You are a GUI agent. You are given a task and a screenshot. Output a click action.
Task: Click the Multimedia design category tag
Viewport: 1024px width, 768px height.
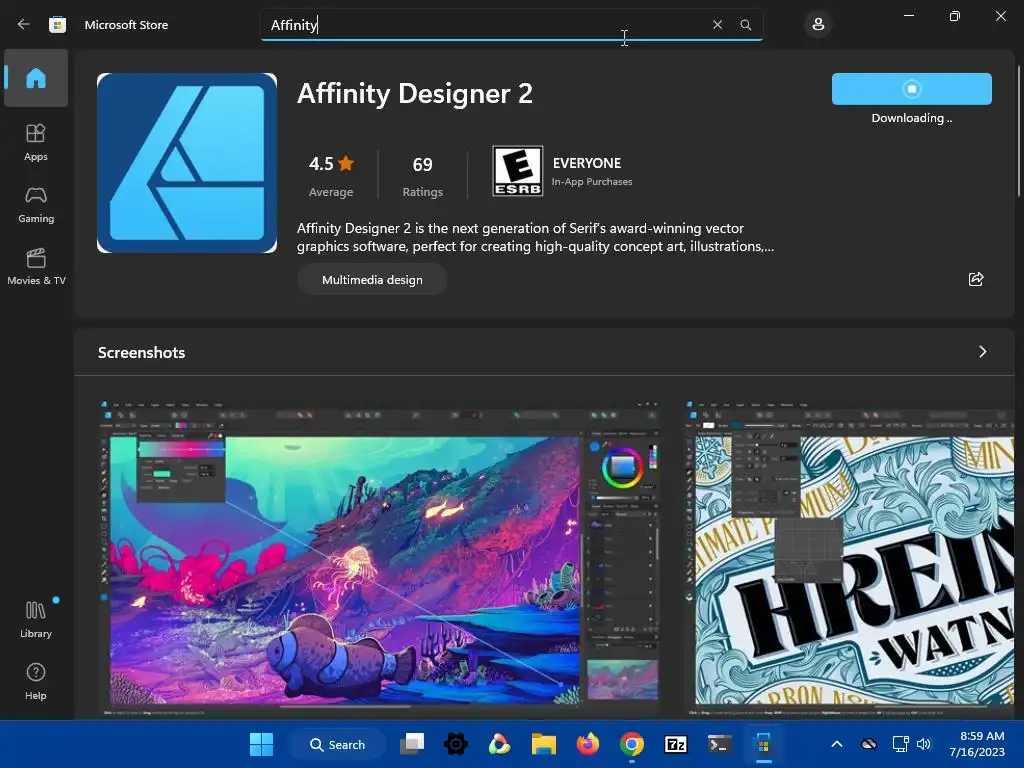tap(372, 280)
